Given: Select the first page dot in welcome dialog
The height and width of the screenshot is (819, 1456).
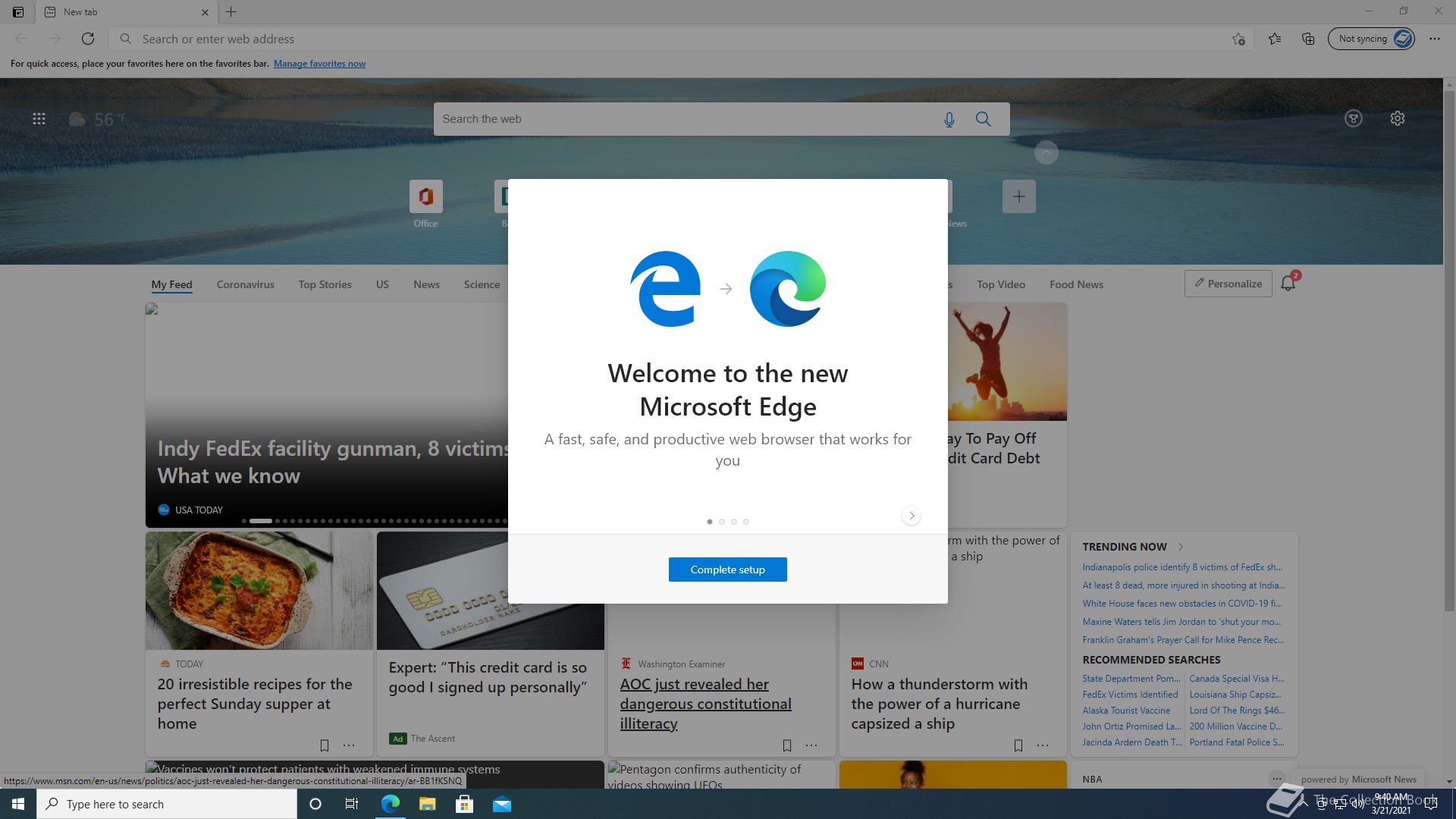Looking at the screenshot, I should (710, 522).
